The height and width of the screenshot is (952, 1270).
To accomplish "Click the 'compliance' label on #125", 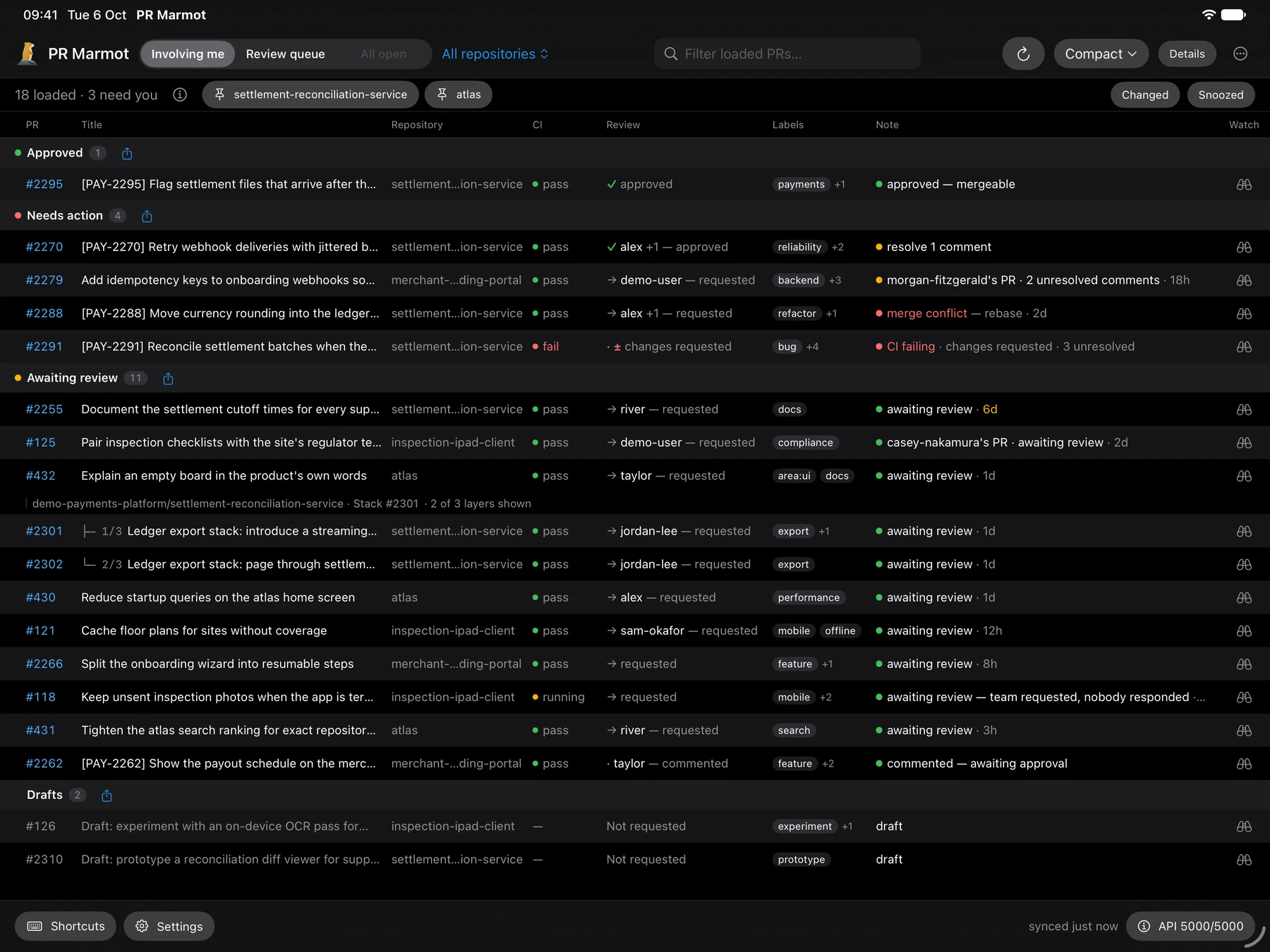I will [x=805, y=442].
